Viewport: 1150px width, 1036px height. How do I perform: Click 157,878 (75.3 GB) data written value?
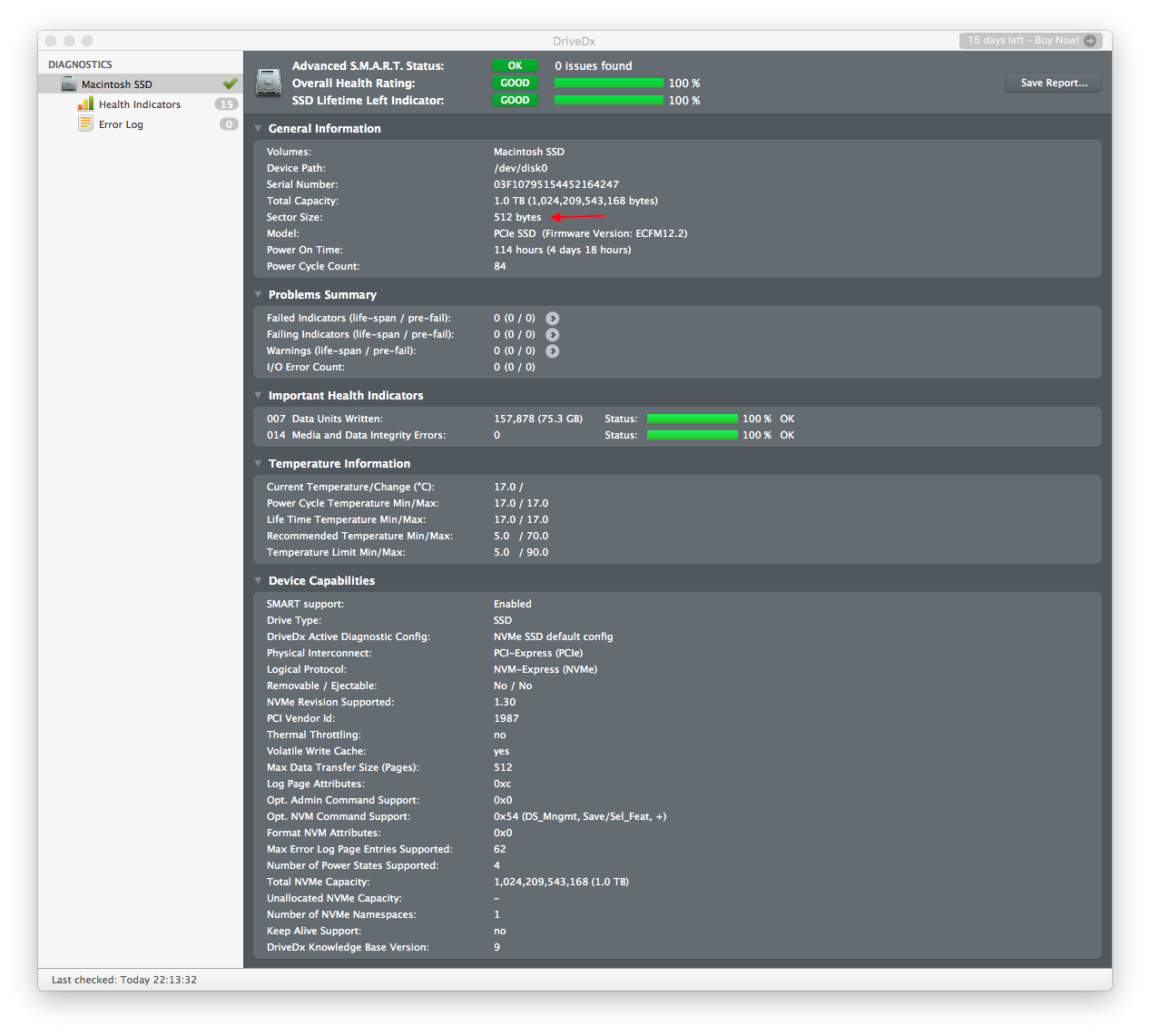pyautogui.click(x=538, y=419)
